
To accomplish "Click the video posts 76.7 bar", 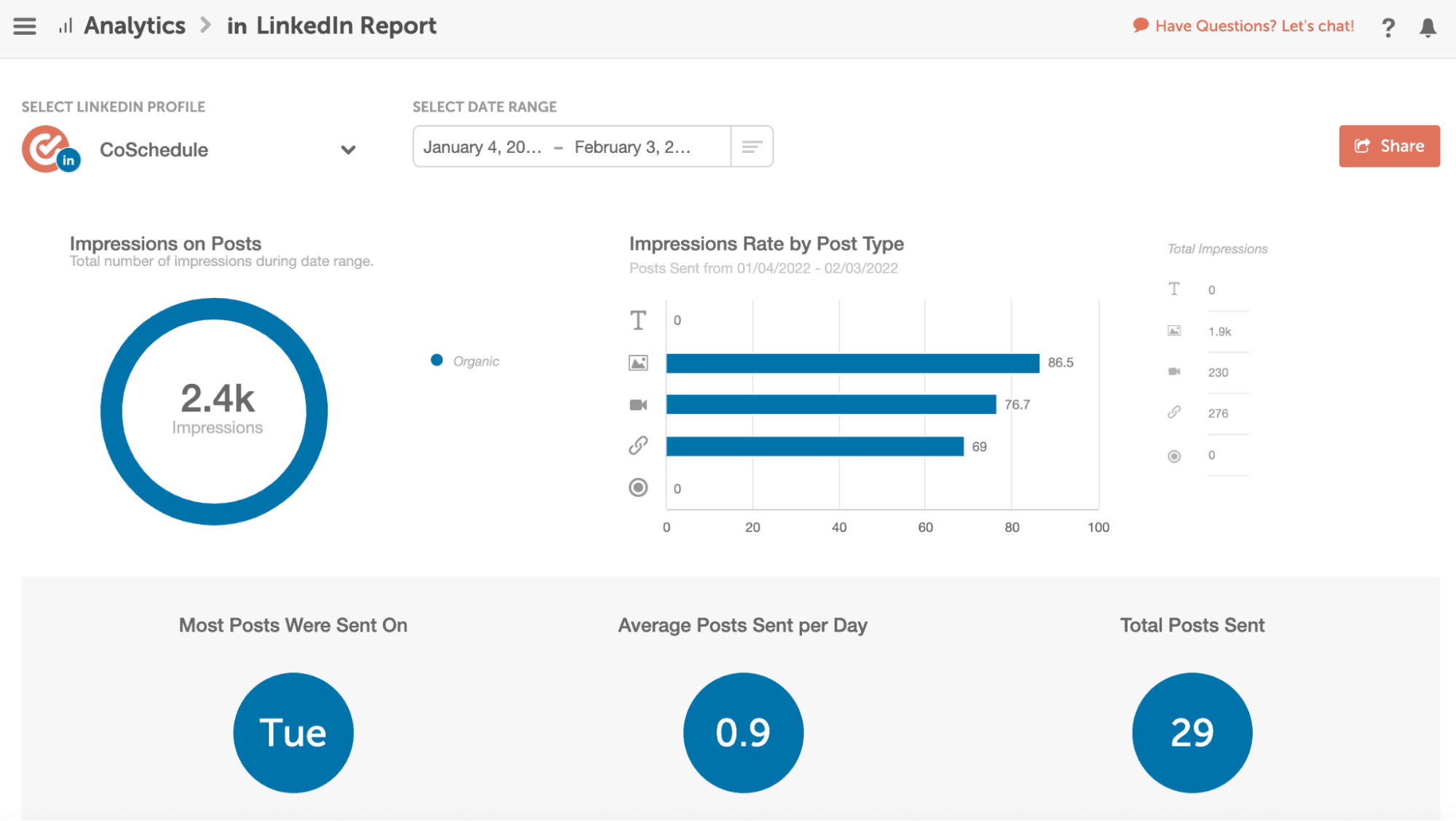I will click(x=830, y=405).
